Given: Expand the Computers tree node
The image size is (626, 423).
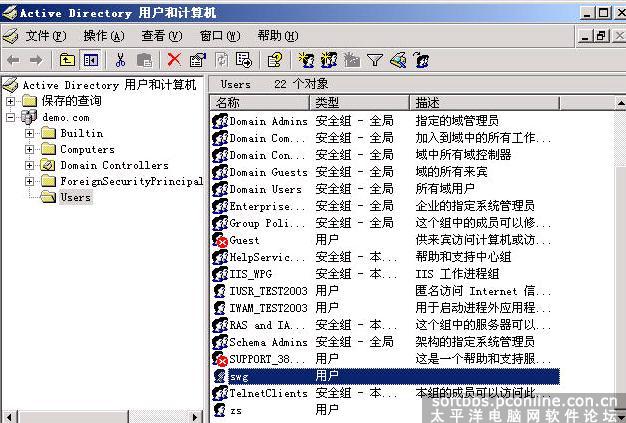Looking at the screenshot, I should (30, 149).
